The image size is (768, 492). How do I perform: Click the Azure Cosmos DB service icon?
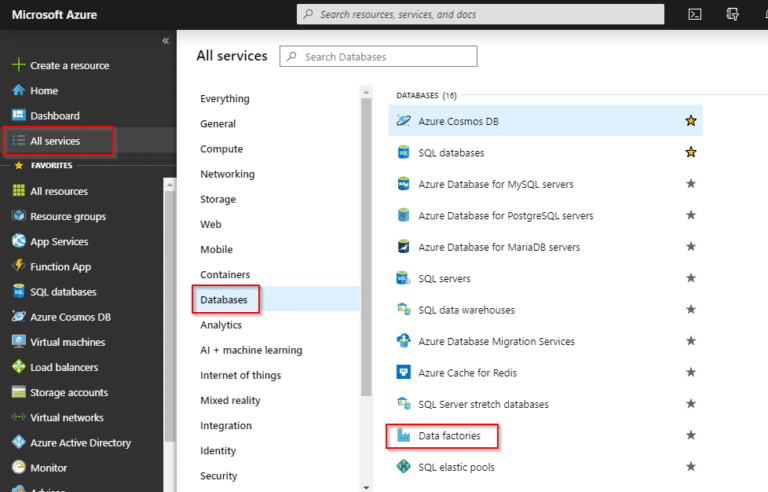[x=404, y=121]
